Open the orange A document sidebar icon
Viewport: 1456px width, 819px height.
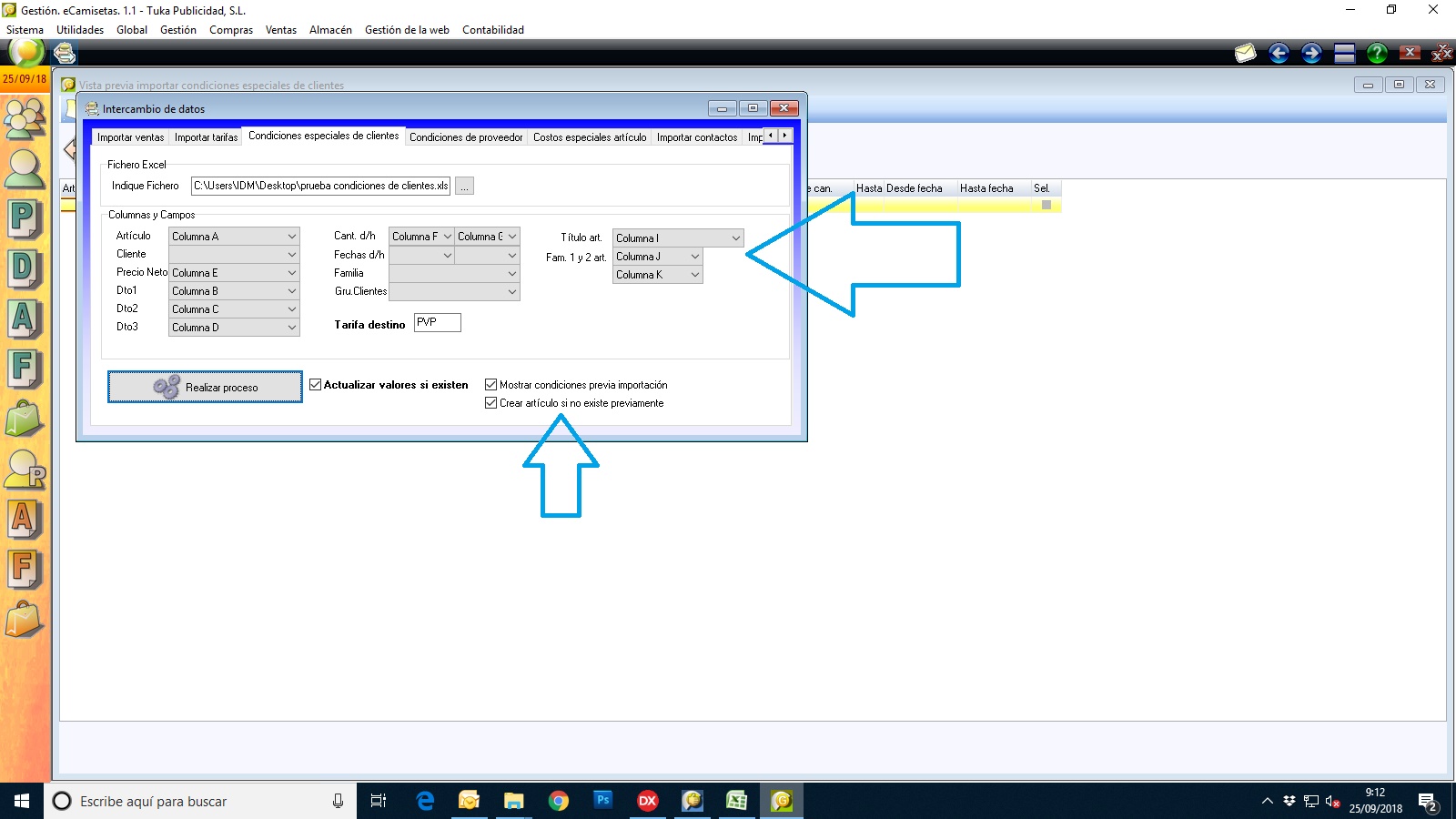pos(25,520)
